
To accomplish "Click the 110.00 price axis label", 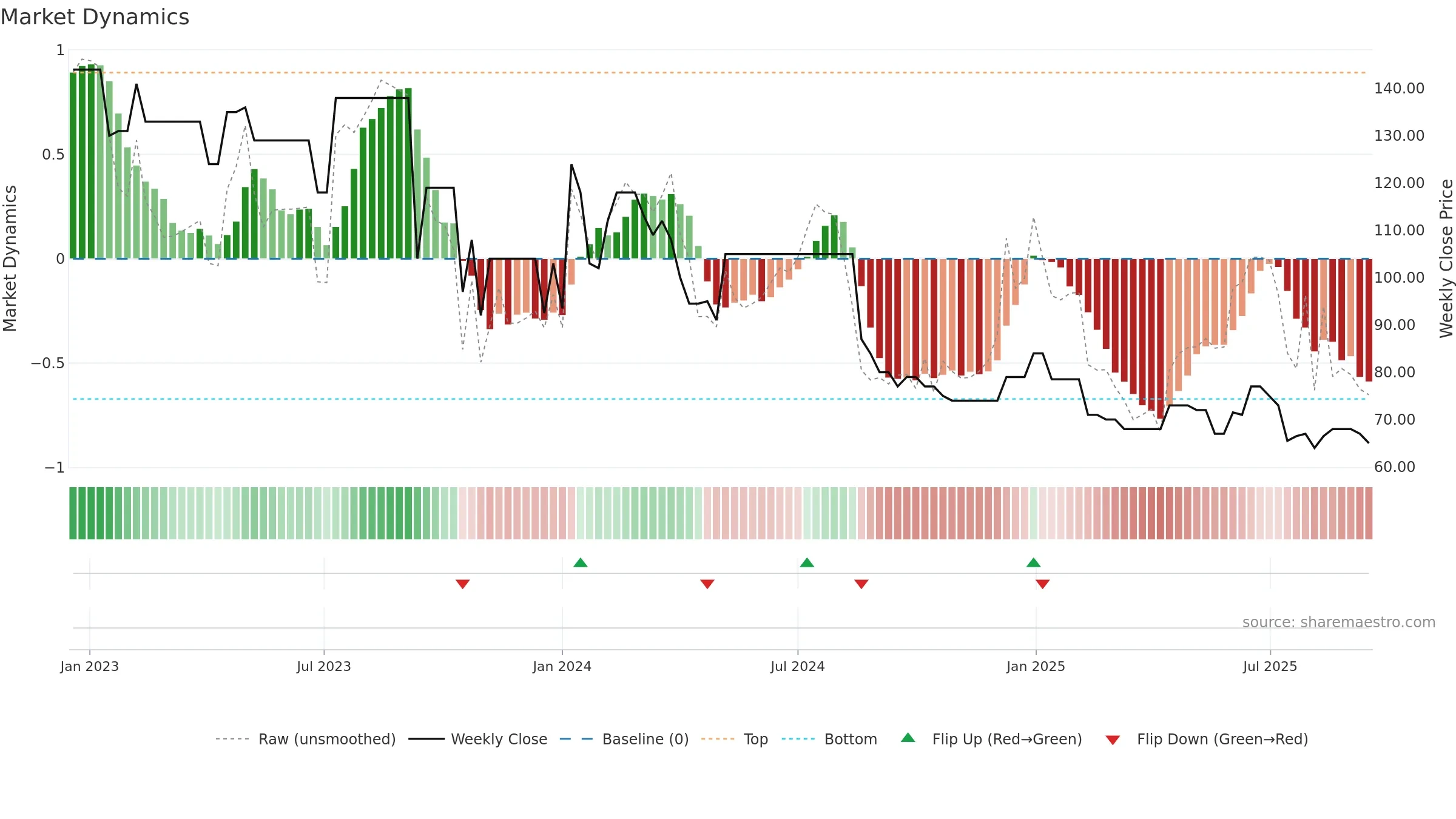I will [1400, 231].
